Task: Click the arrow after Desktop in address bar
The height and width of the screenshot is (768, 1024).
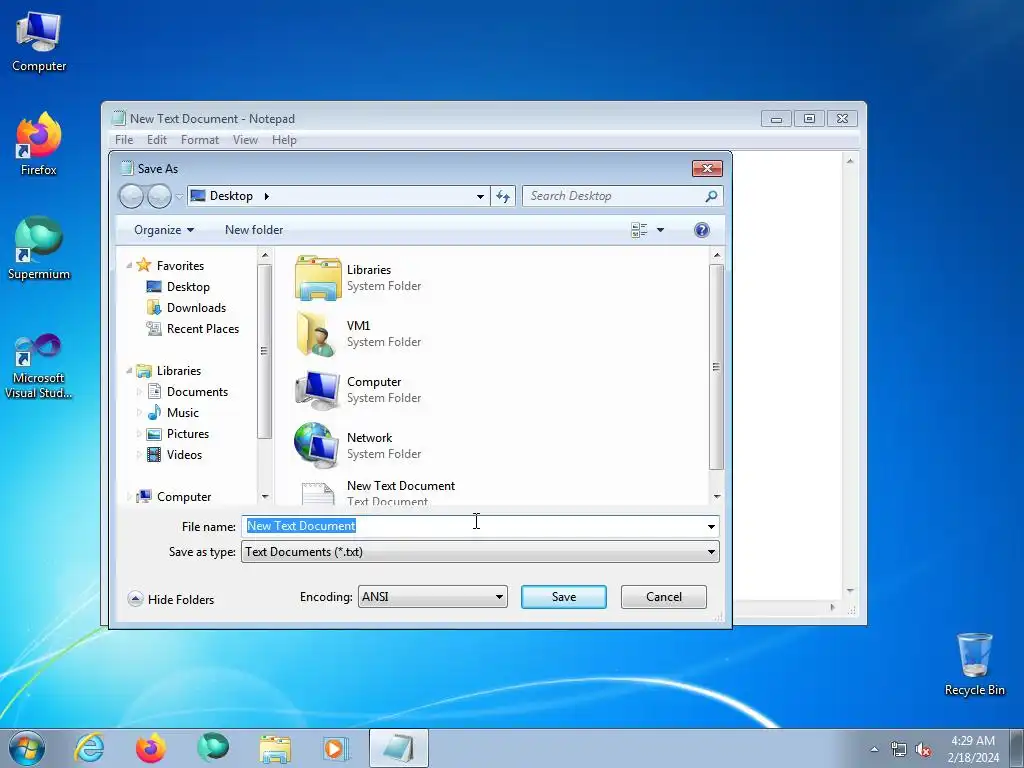Action: coord(266,196)
